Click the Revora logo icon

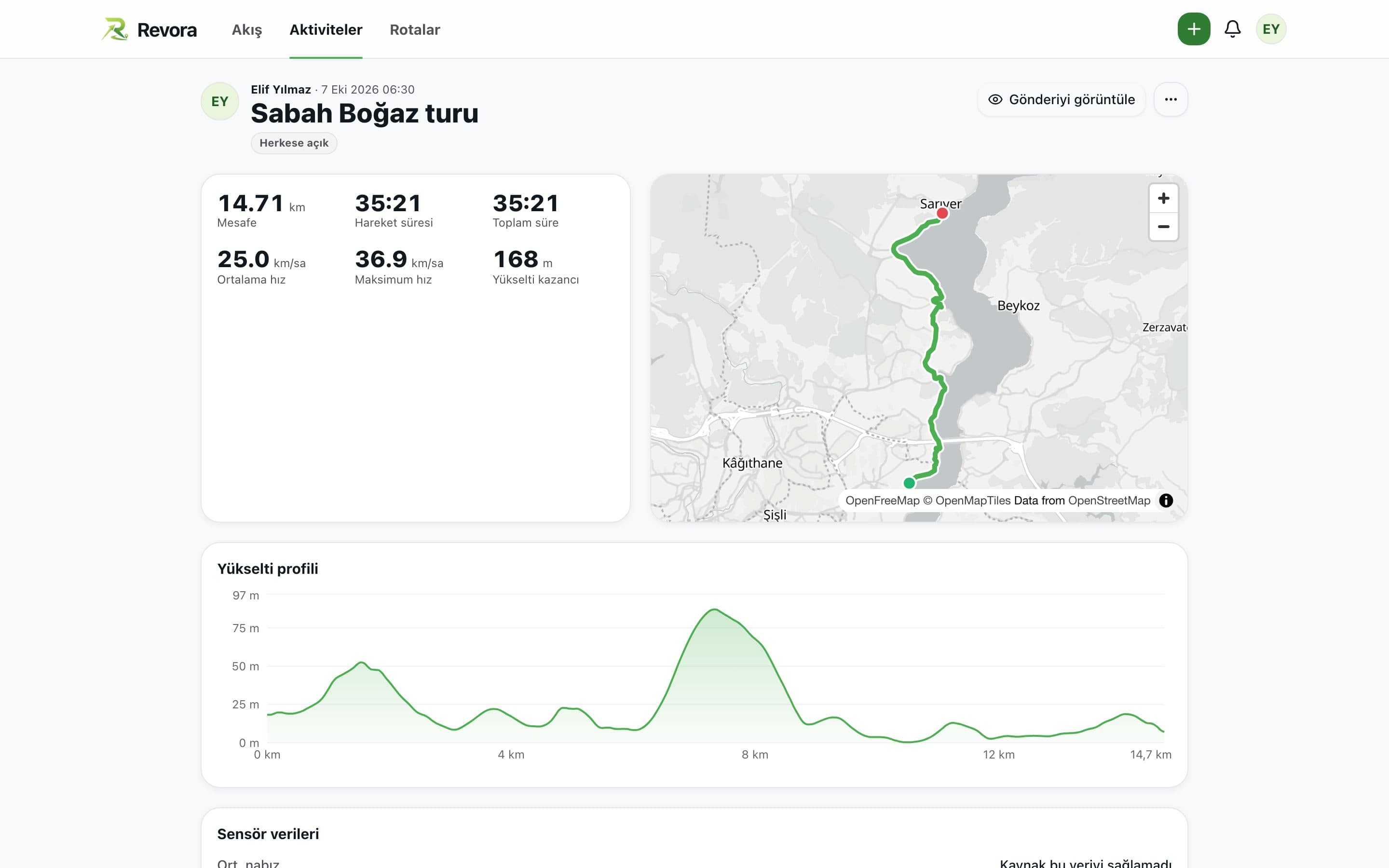(x=115, y=29)
